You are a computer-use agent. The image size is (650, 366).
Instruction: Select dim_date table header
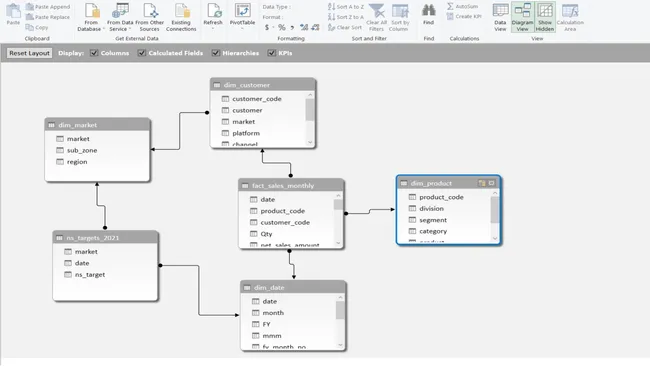pyautogui.click(x=293, y=287)
